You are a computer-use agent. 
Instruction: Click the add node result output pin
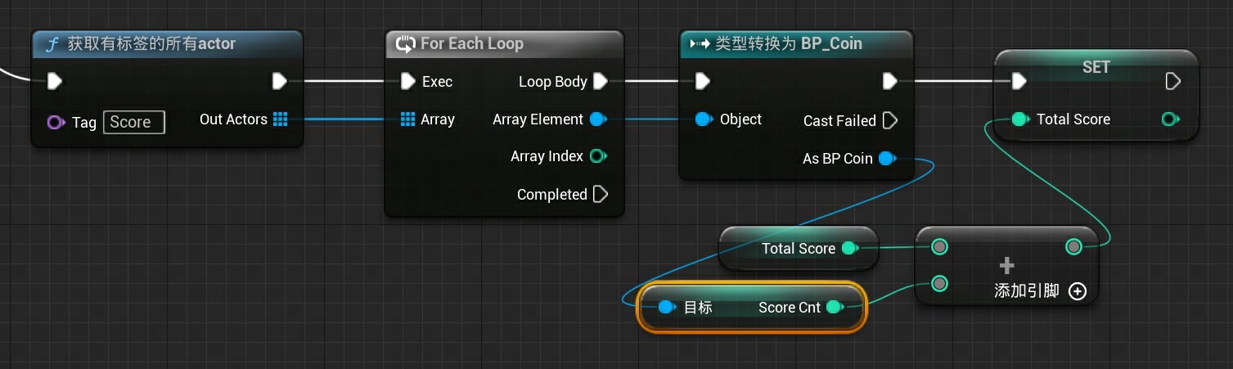(1073, 246)
